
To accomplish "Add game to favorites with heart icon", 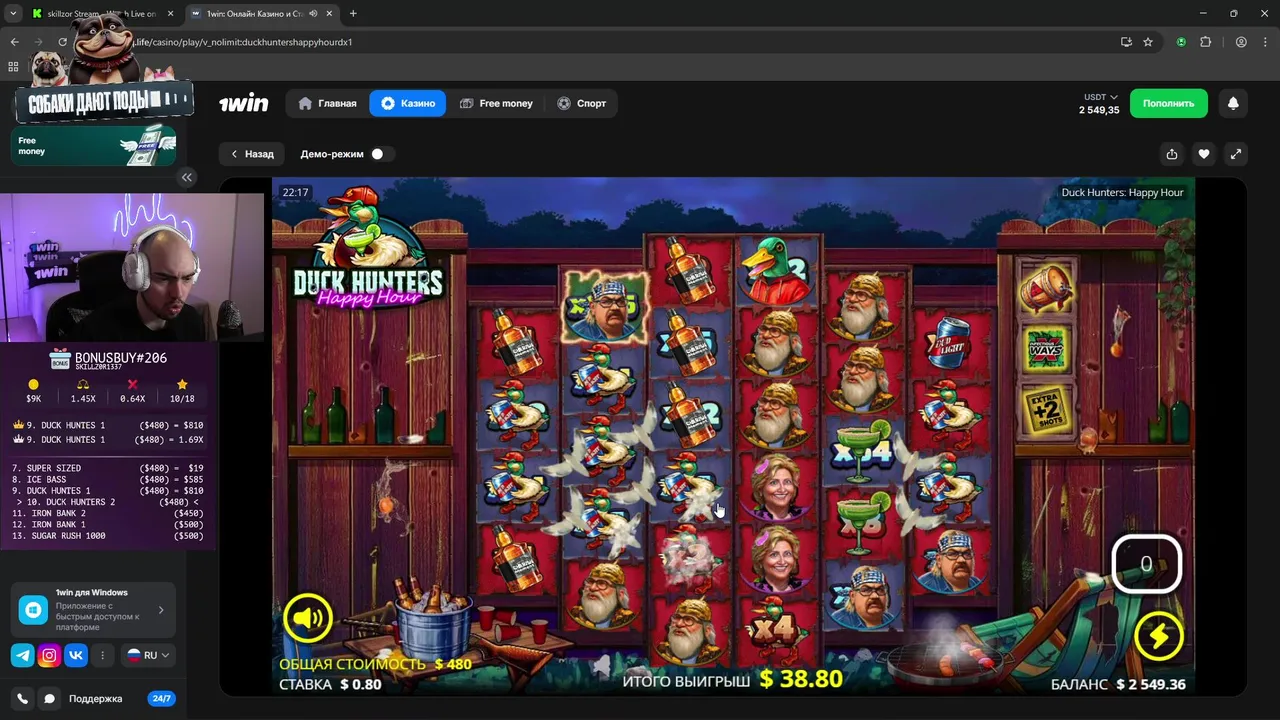I will point(1204,154).
